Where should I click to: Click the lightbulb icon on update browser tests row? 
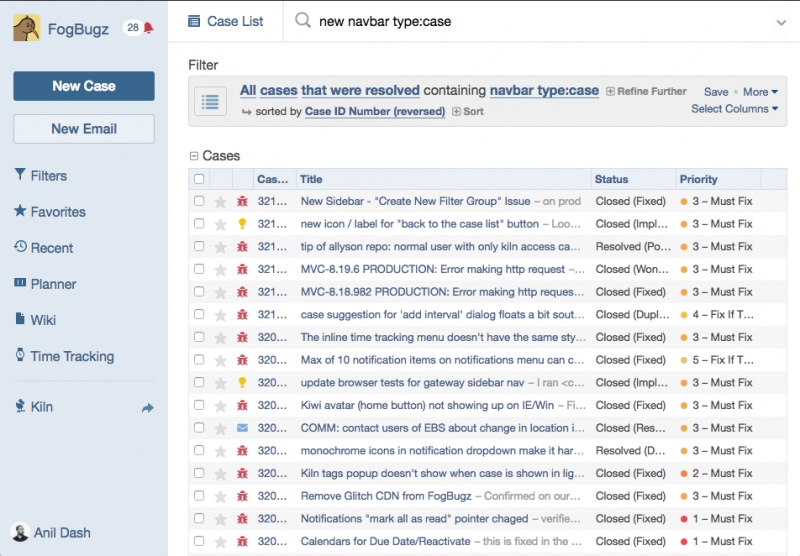coord(242,383)
